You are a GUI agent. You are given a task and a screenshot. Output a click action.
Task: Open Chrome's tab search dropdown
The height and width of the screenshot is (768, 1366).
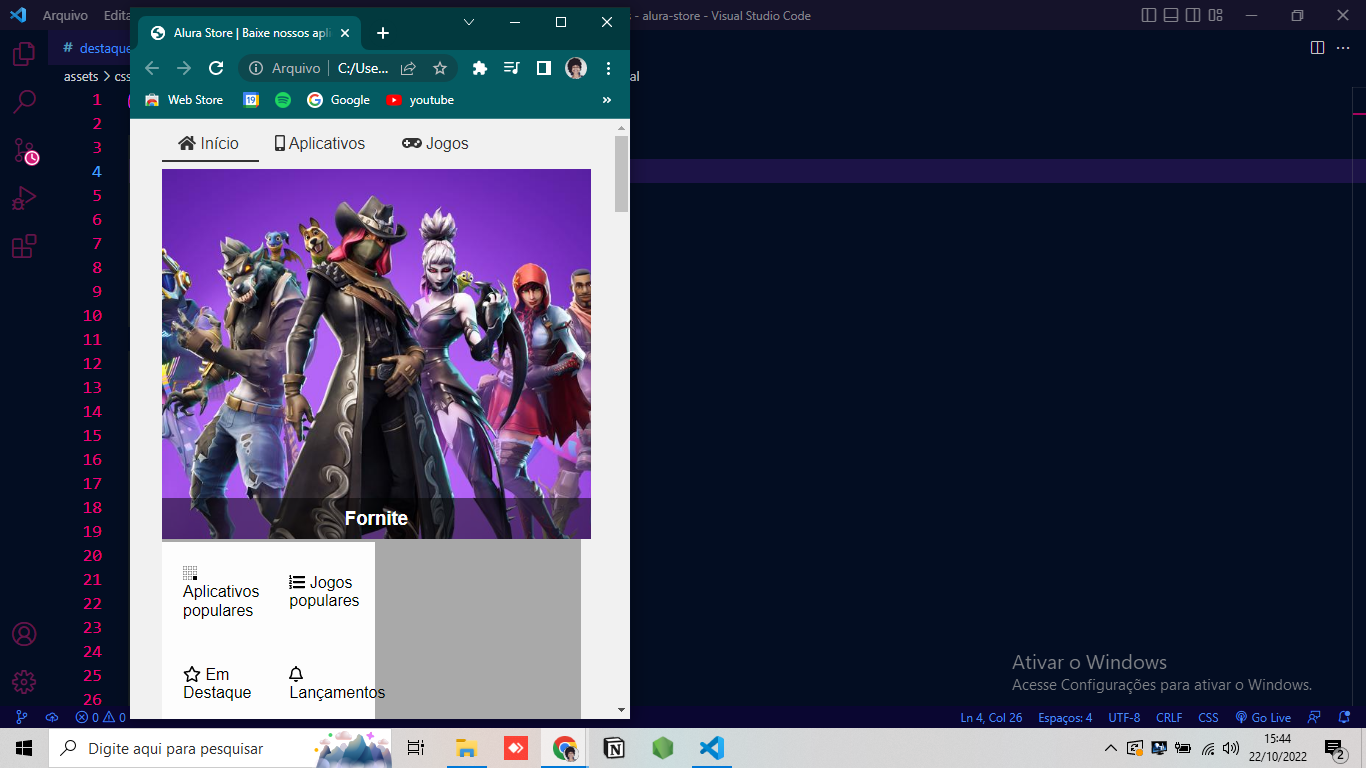469,22
